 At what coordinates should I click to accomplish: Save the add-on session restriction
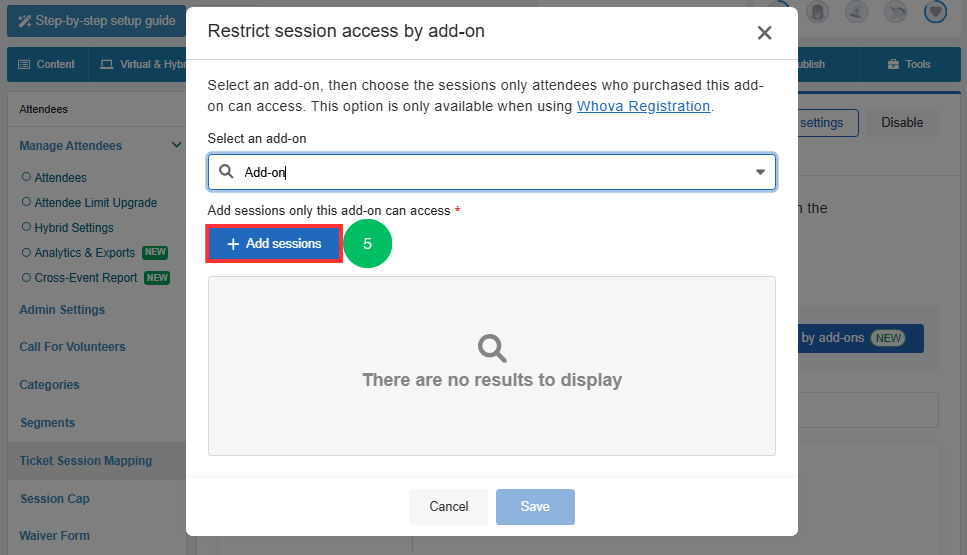pos(535,506)
